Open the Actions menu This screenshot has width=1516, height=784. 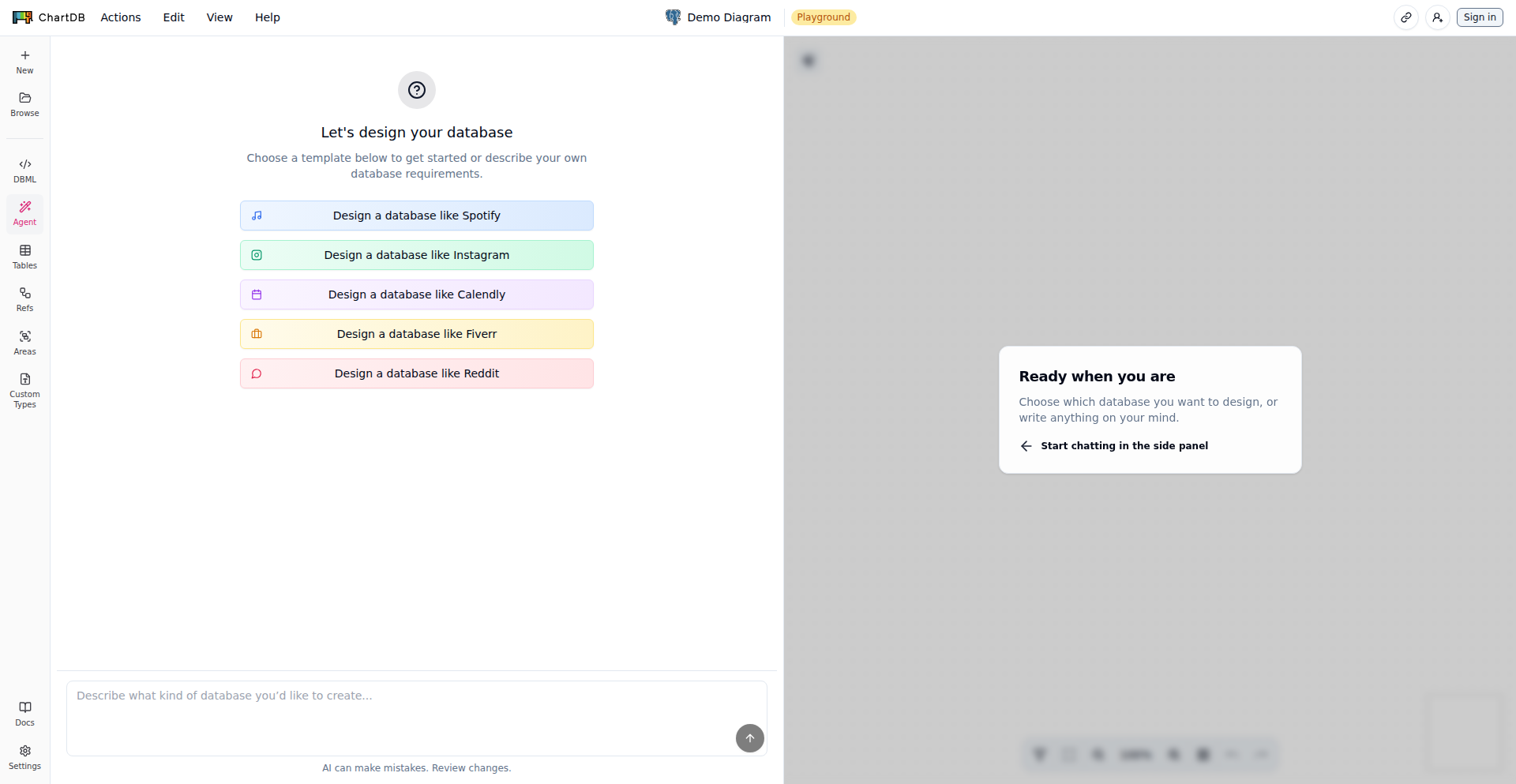[x=121, y=17]
